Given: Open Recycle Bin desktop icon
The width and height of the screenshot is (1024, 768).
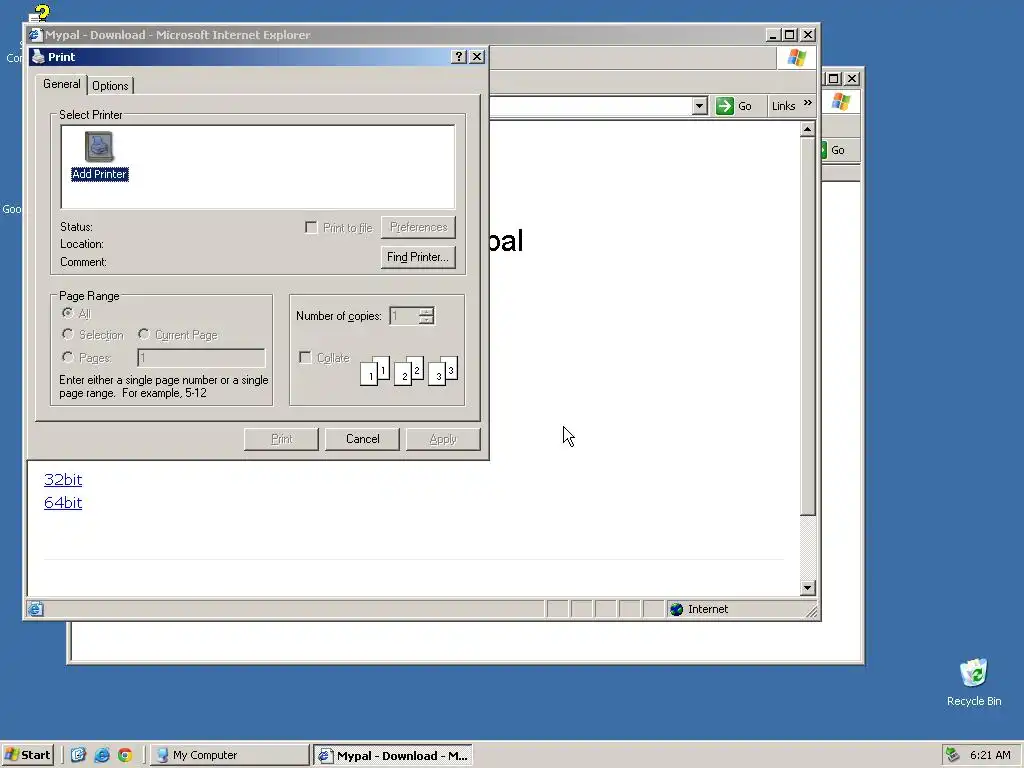Looking at the screenshot, I should click(x=974, y=682).
